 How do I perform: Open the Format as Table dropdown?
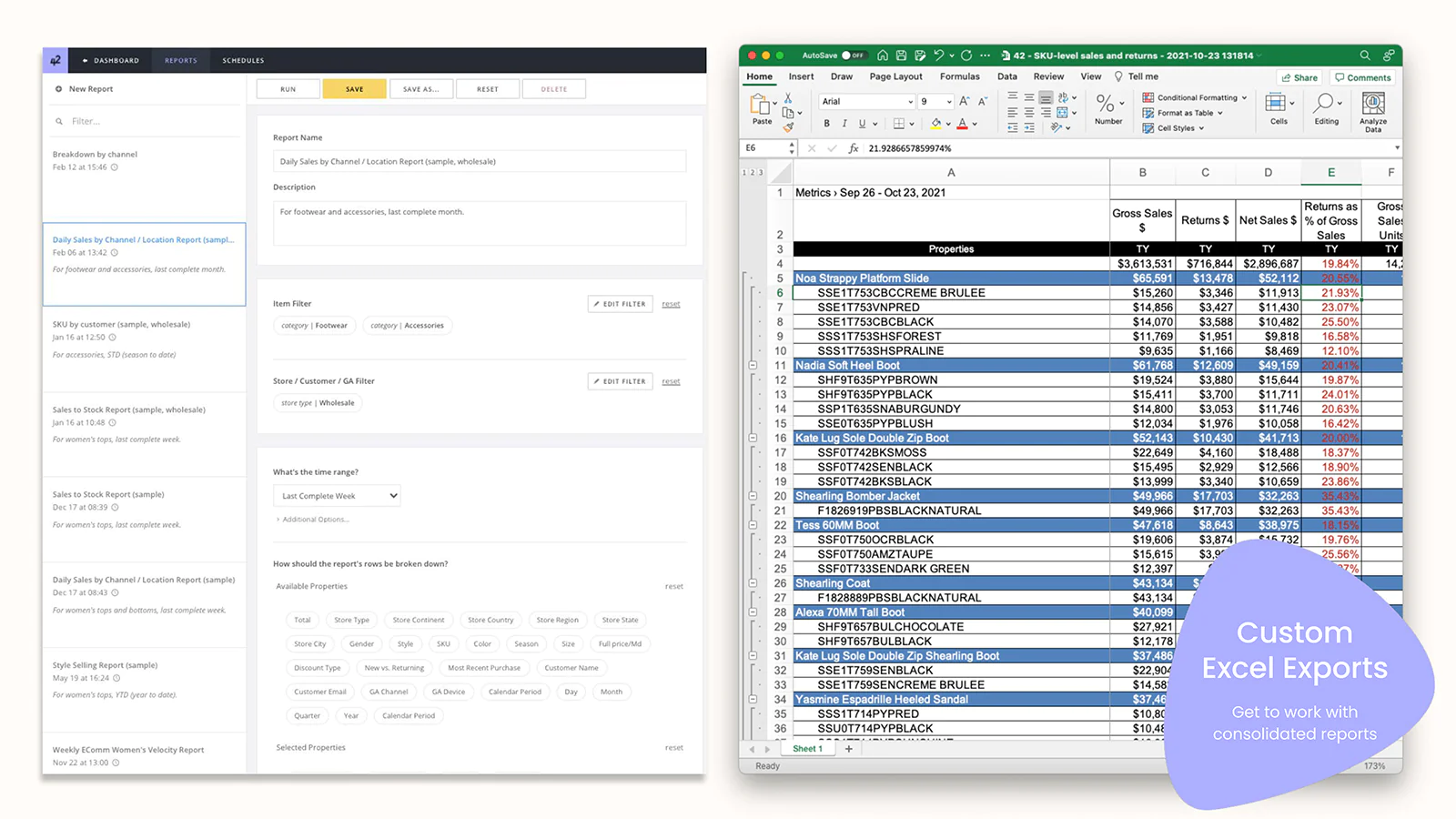(1182, 113)
